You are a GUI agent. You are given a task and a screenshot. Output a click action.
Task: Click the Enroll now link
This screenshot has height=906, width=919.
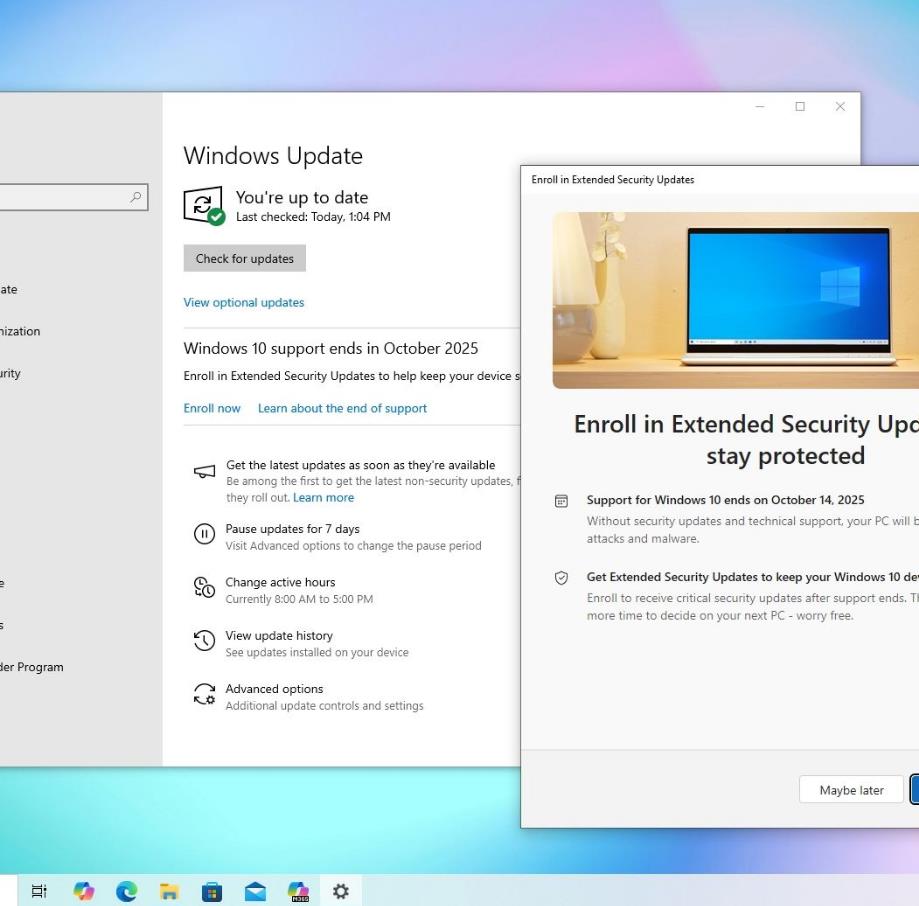point(212,408)
